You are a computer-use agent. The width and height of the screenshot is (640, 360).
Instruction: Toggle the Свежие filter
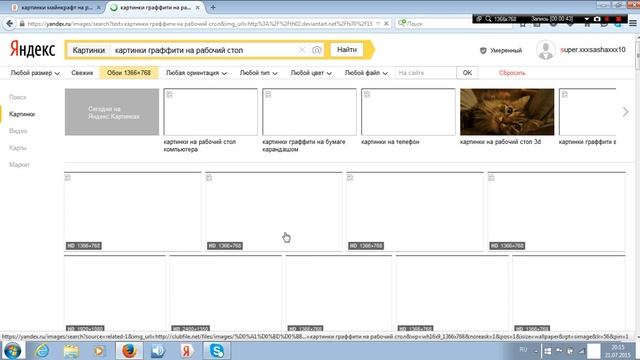pos(82,73)
